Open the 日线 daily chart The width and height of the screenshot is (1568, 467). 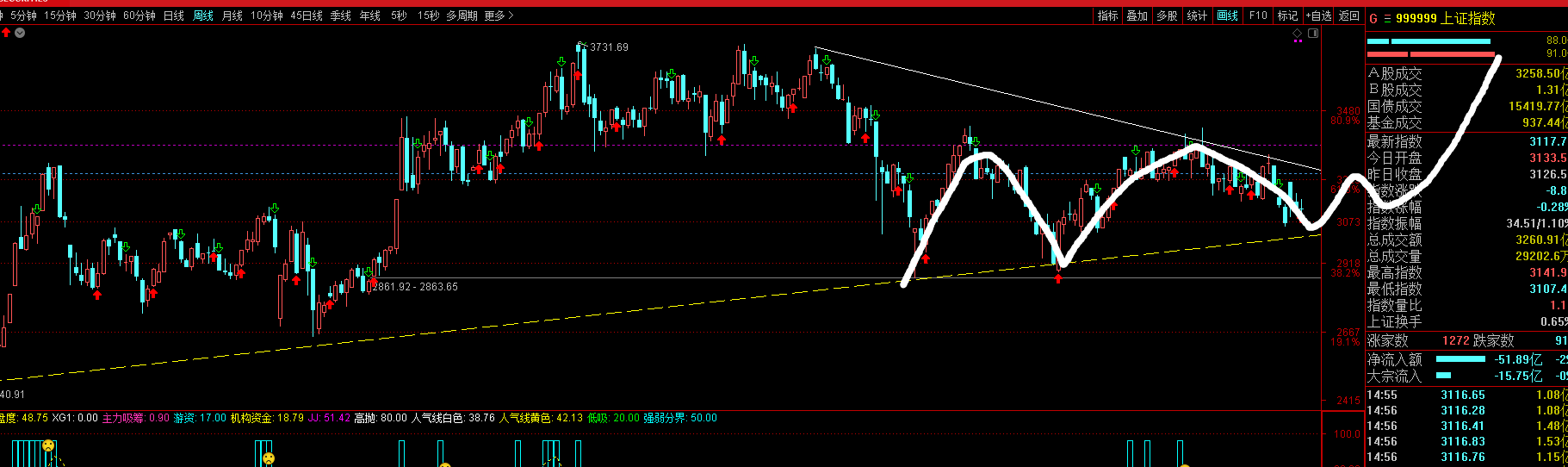pyautogui.click(x=174, y=16)
